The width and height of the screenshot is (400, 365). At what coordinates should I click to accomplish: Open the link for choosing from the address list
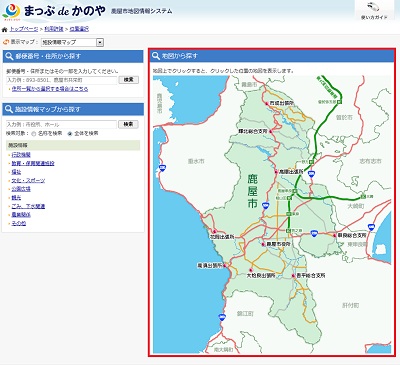coord(50,89)
